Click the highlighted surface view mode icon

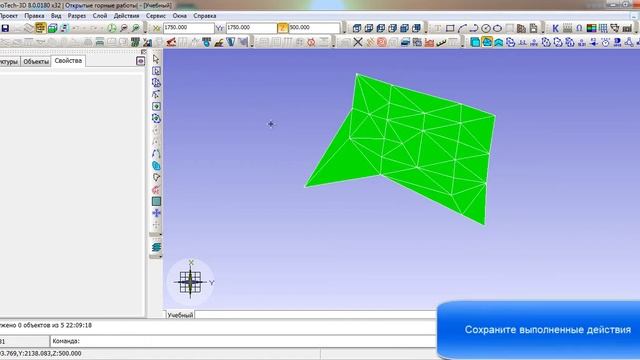[x=487, y=42]
